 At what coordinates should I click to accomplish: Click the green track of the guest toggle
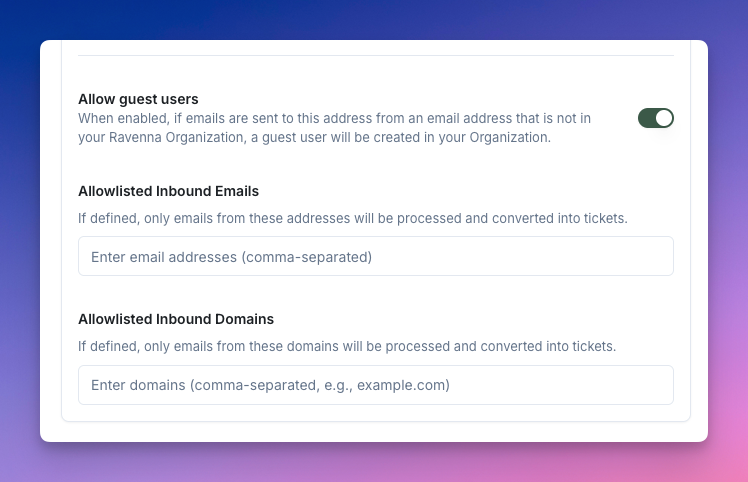pyautogui.click(x=646, y=118)
